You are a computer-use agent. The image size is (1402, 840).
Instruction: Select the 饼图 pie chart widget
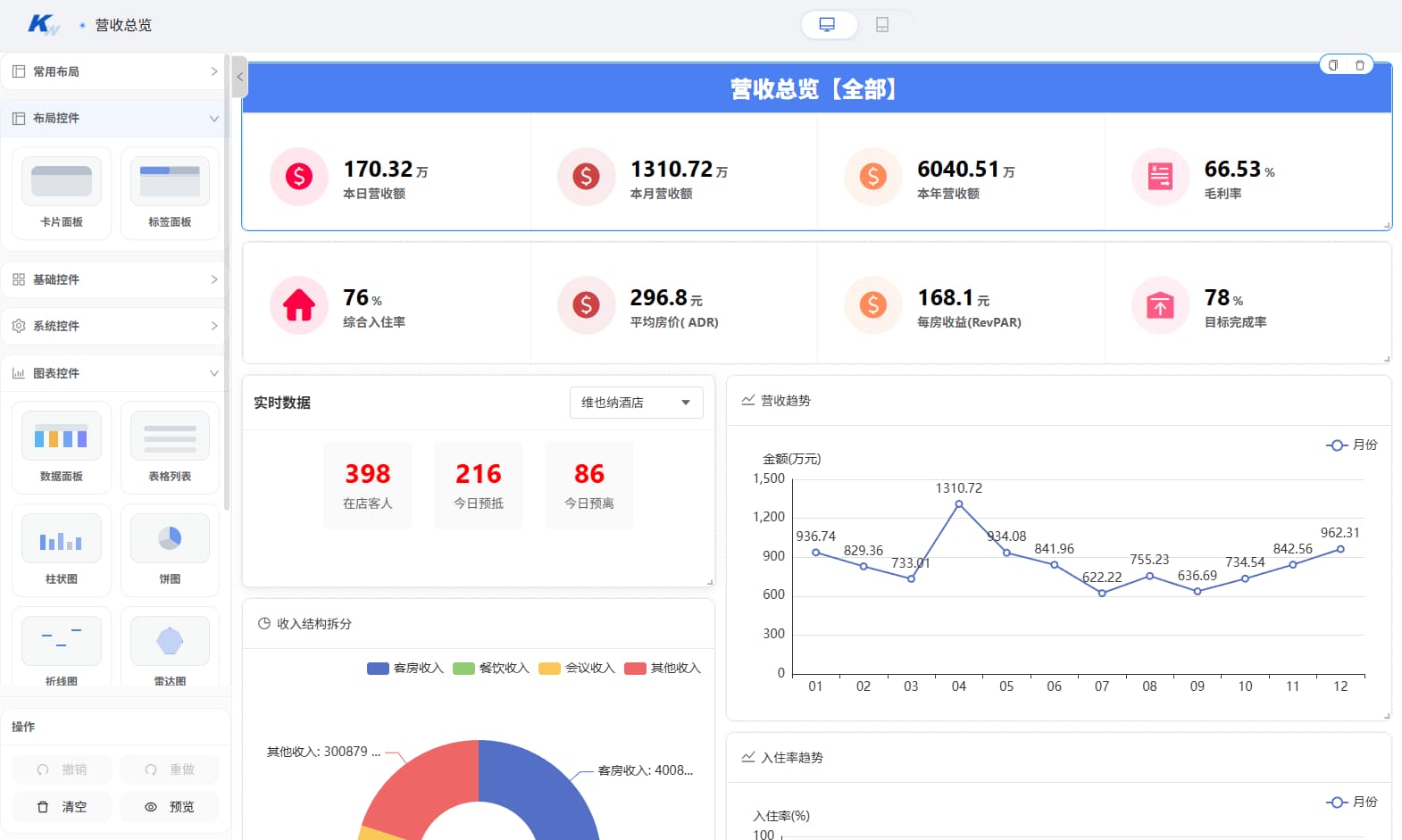(x=170, y=551)
